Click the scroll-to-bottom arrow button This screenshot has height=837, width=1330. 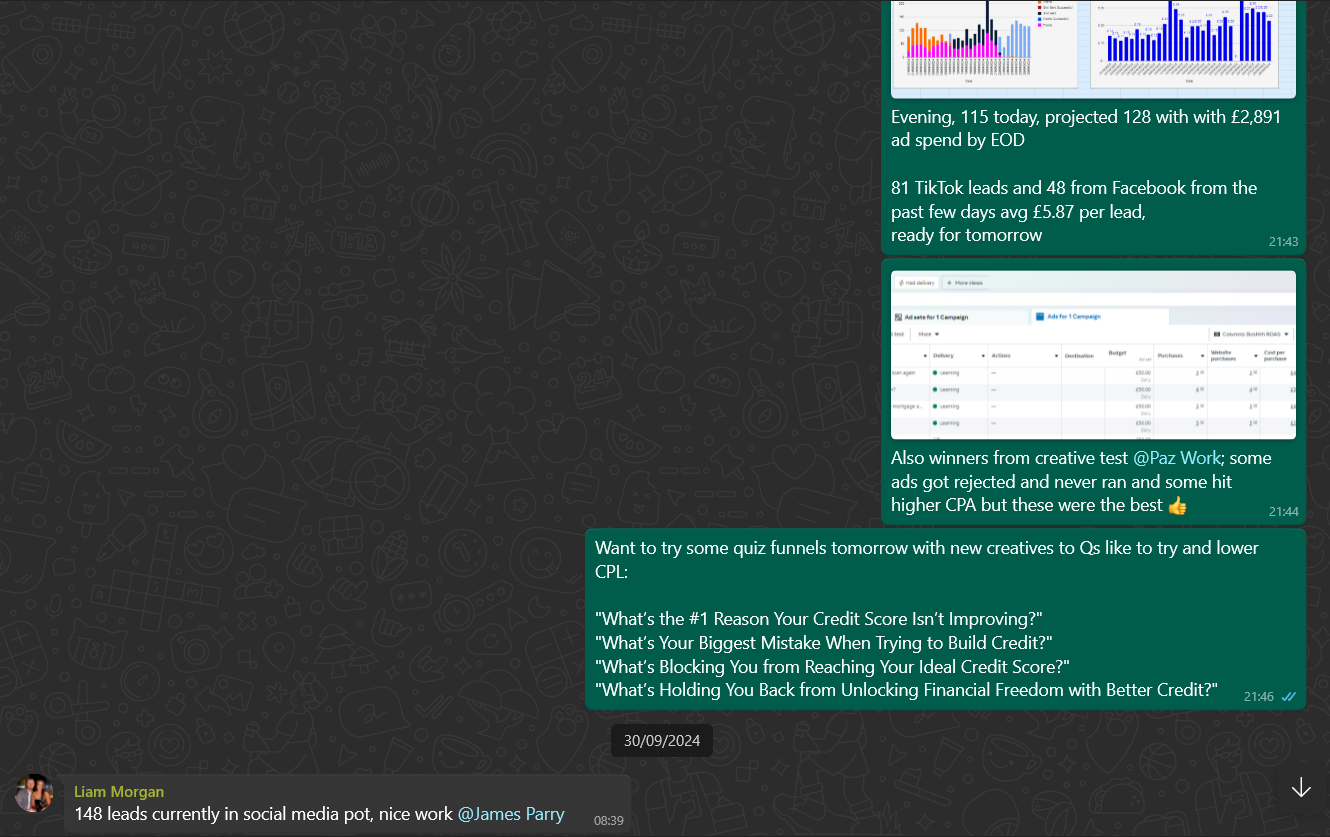click(x=1300, y=788)
